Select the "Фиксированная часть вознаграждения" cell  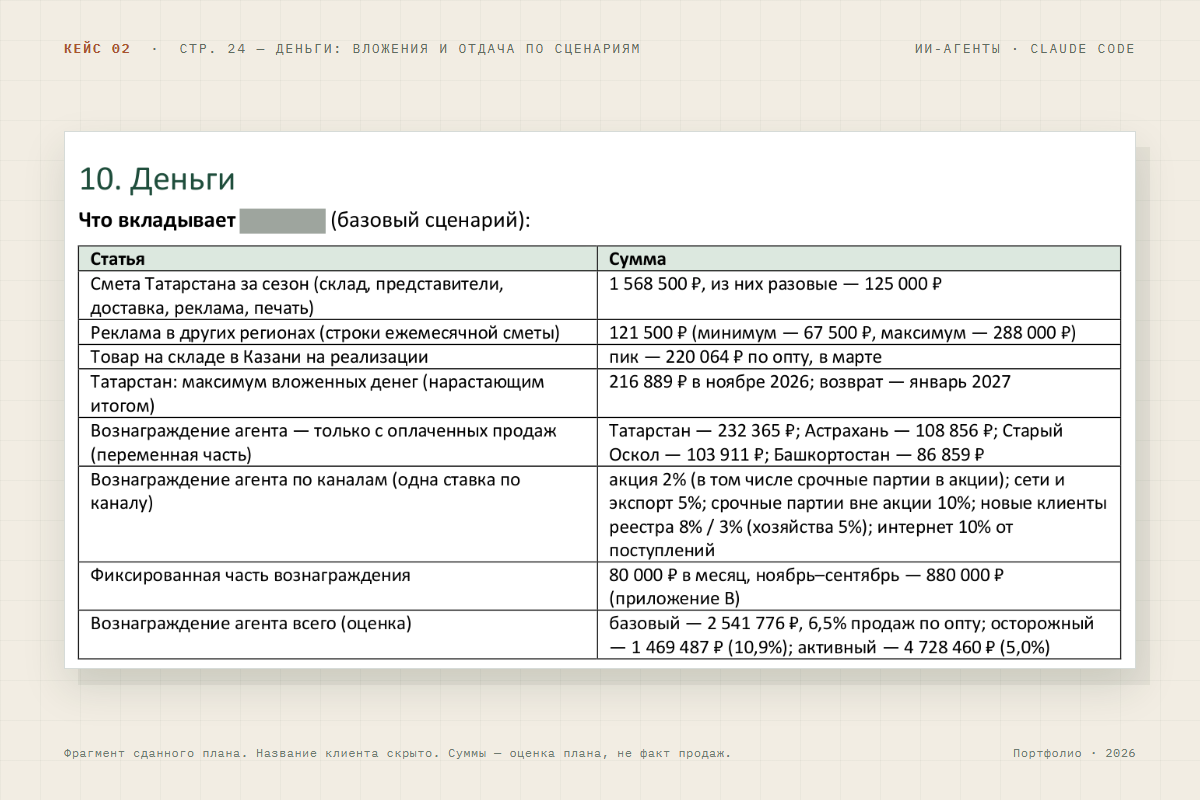[338, 587]
